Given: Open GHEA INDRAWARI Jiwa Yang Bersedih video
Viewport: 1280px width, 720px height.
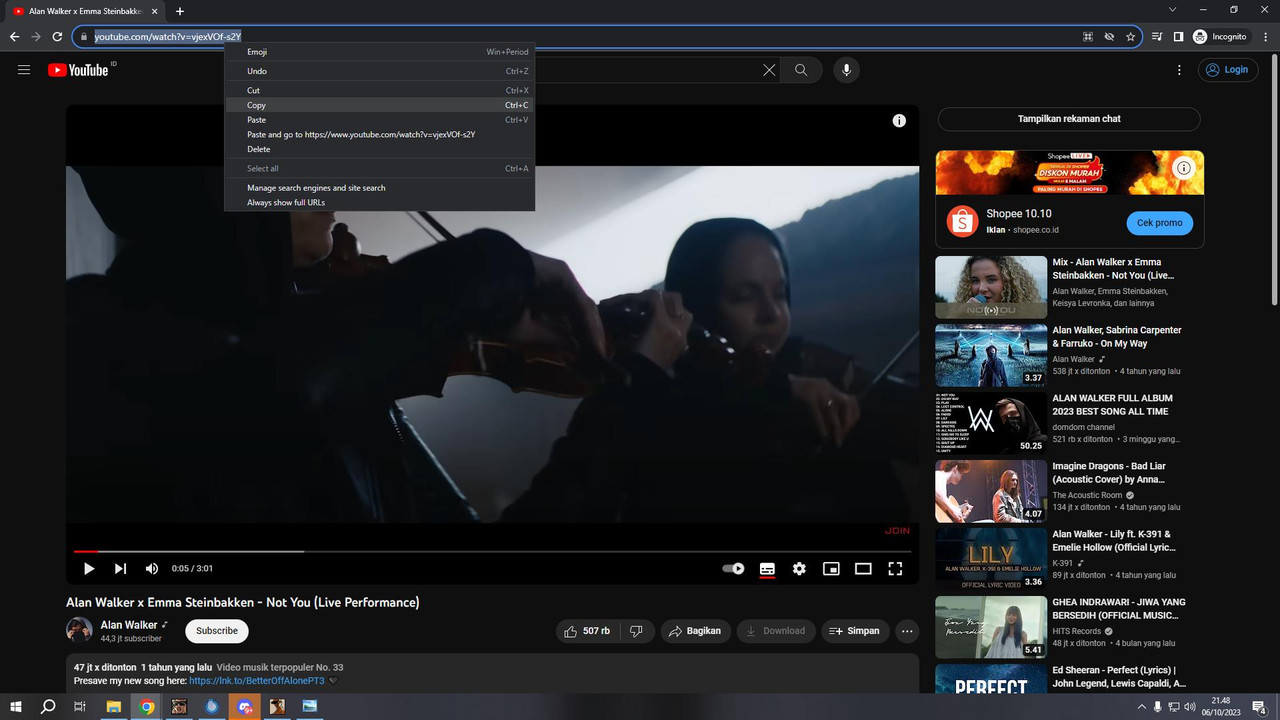Looking at the screenshot, I should tap(991, 627).
